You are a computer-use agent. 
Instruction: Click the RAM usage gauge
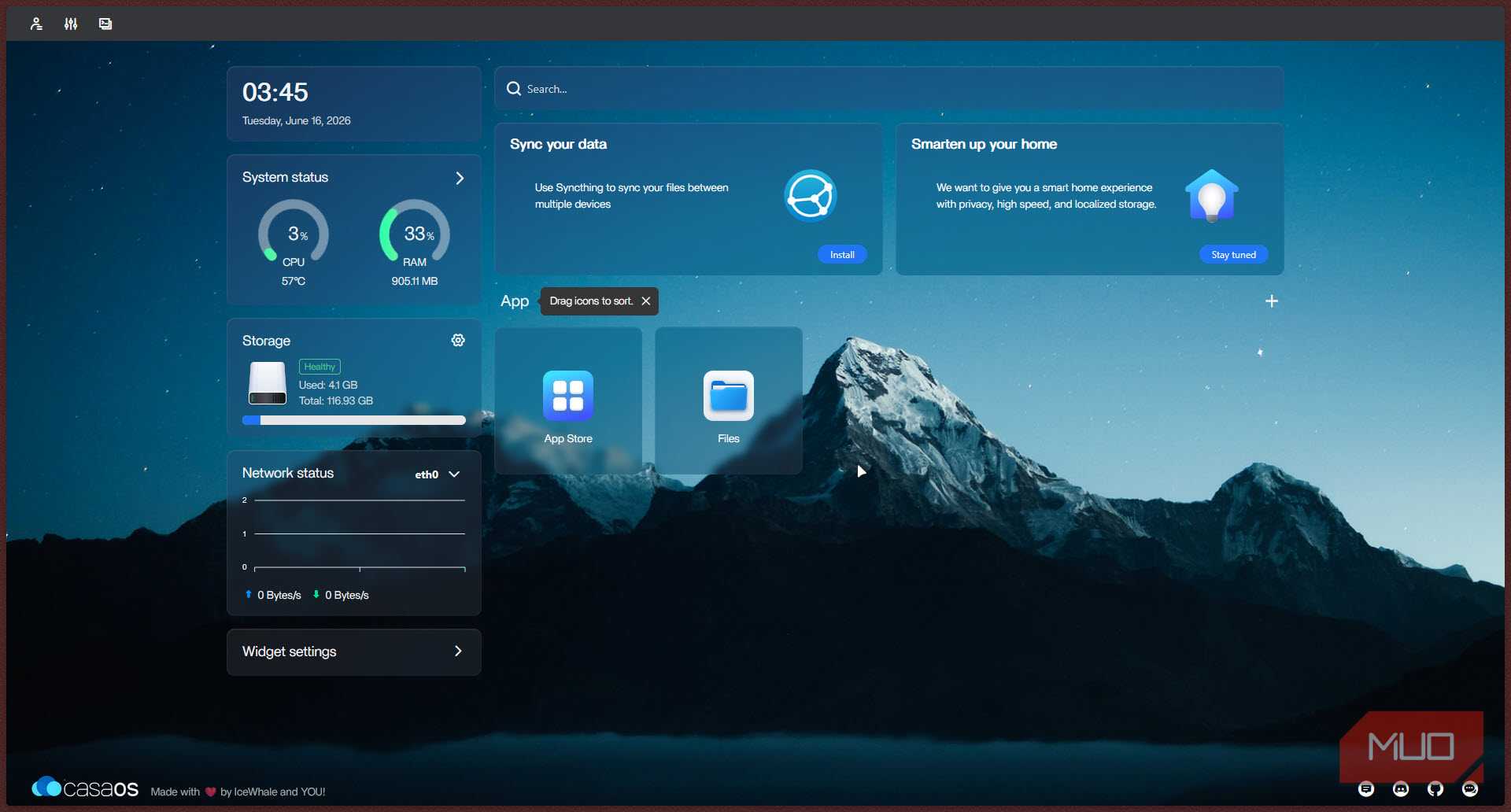415,231
